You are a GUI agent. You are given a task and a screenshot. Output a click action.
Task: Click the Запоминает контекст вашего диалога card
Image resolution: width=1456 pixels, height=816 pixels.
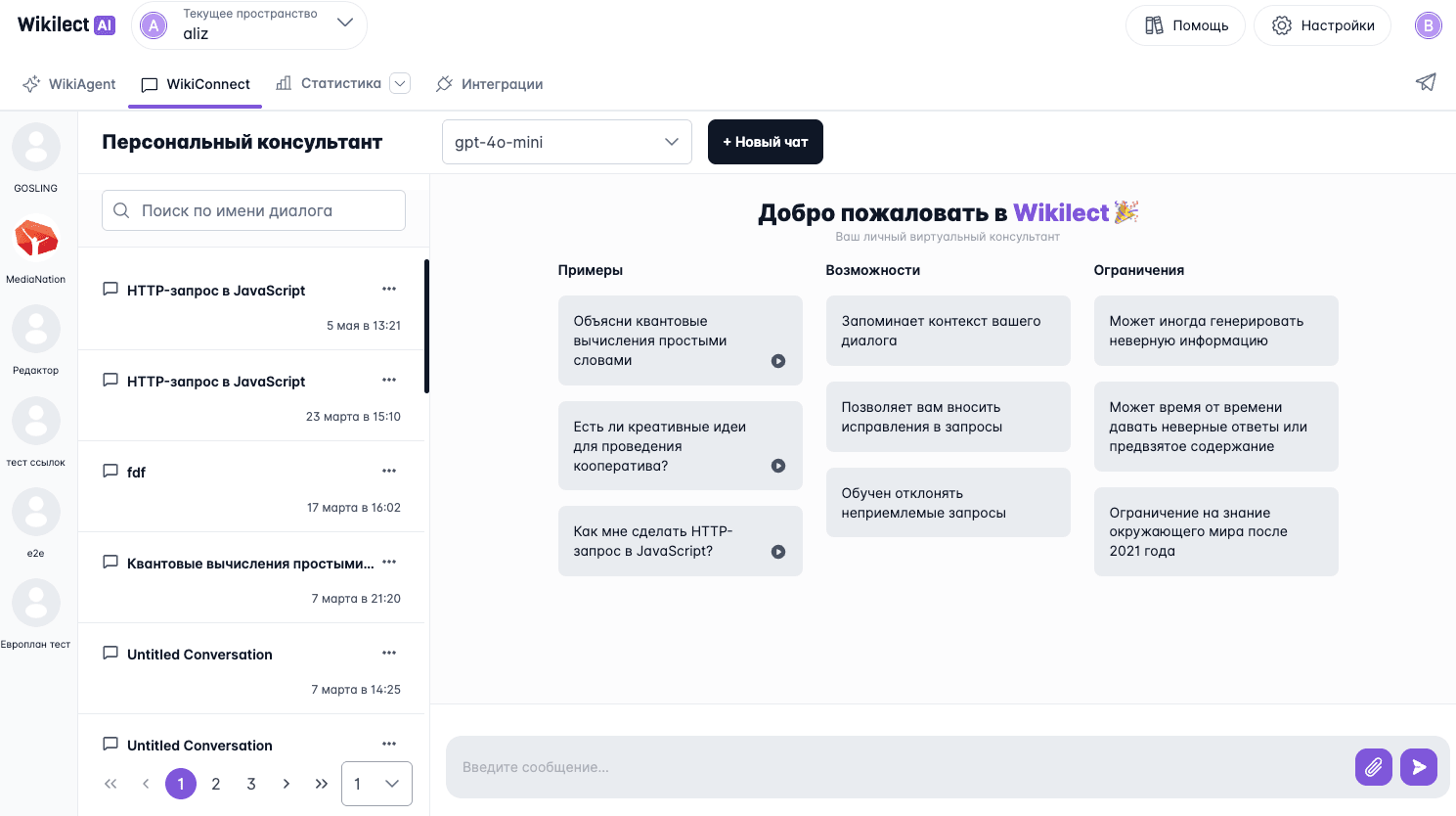948,331
